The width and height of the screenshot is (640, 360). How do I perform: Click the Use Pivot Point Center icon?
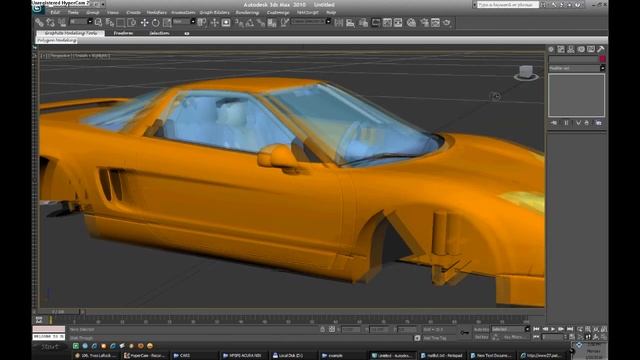click(x=202, y=22)
